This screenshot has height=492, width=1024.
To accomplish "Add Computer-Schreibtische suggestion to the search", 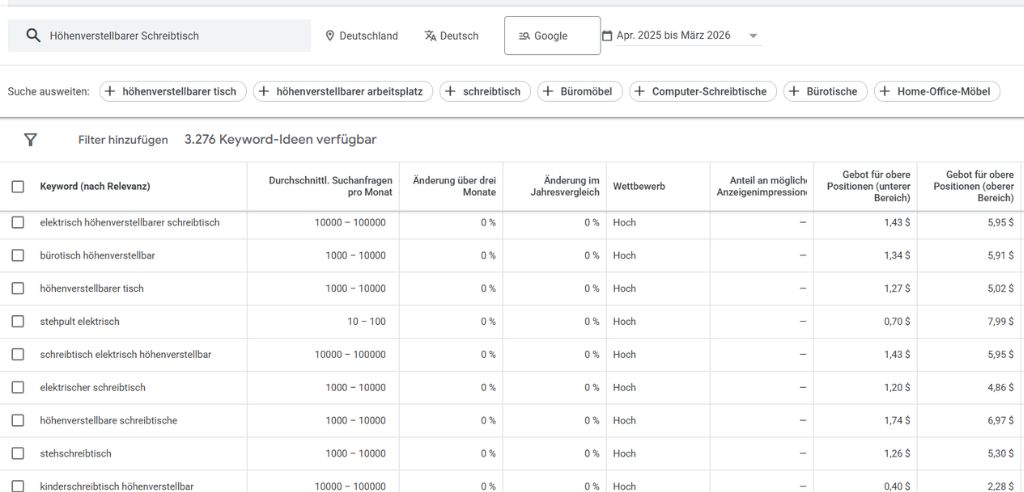I will (x=703, y=91).
